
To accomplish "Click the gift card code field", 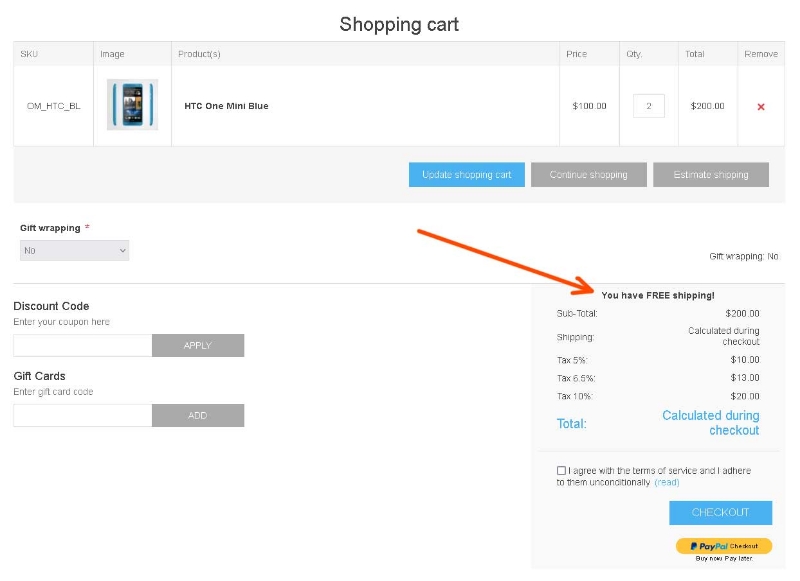I will coord(83,415).
